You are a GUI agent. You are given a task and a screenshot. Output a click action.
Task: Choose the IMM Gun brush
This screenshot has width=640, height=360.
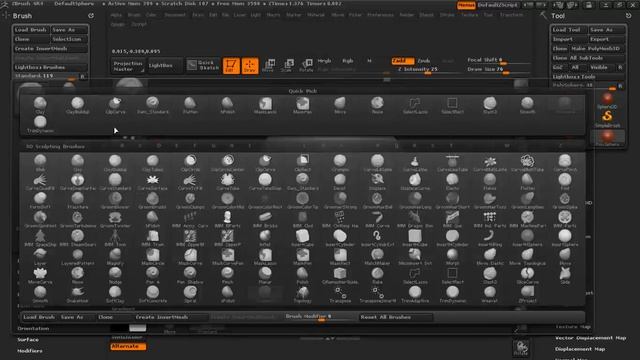[x=452, y=219]
